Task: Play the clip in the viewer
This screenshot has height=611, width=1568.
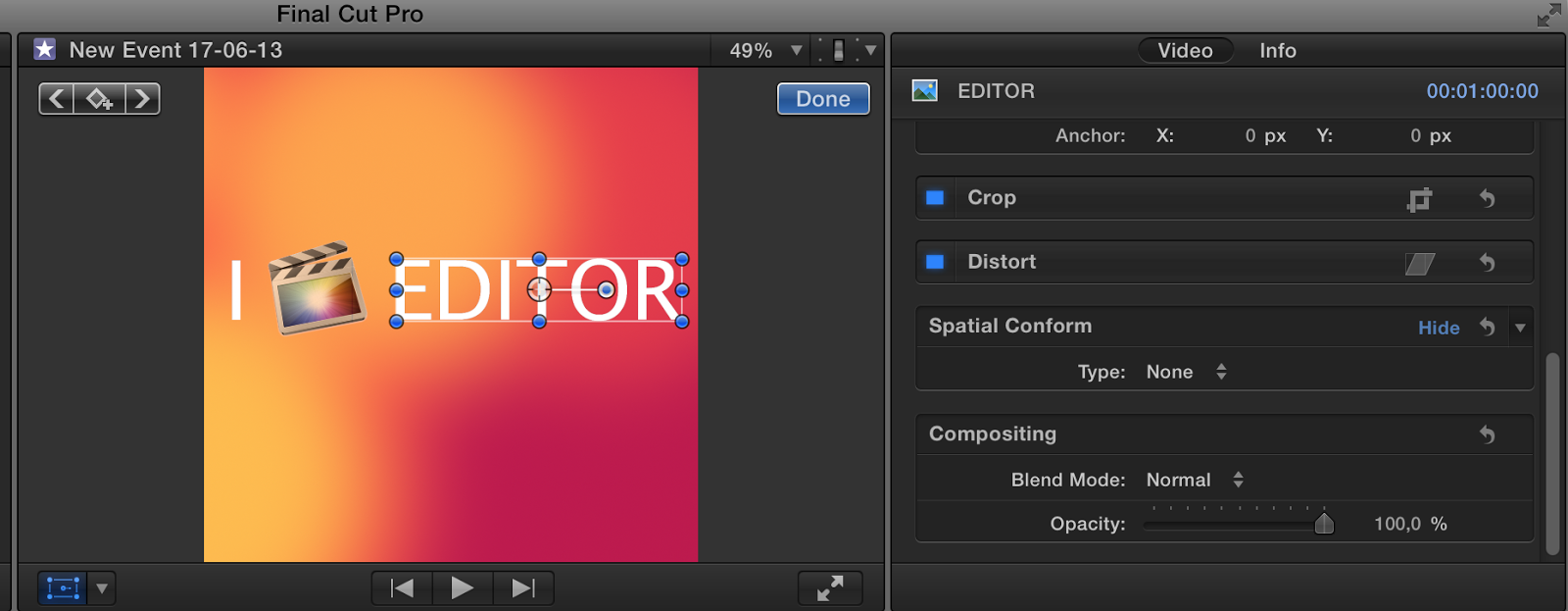Action: pyautogui.click(x=463, y=587)
